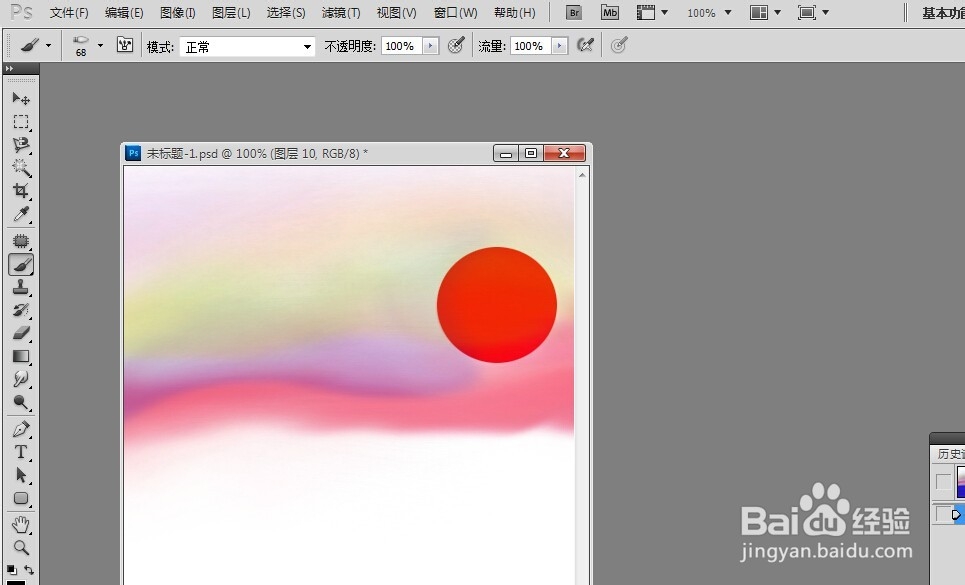
Task: Select the Type tool
Action: pos(21,452)
